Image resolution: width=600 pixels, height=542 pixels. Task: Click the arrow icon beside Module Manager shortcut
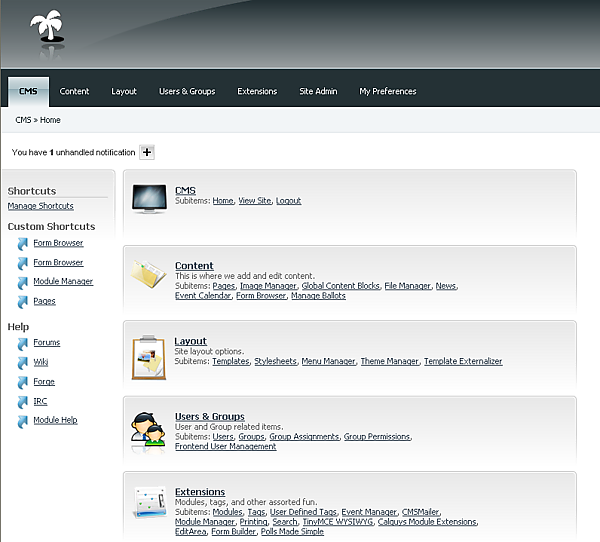click(x=23, y=282)
